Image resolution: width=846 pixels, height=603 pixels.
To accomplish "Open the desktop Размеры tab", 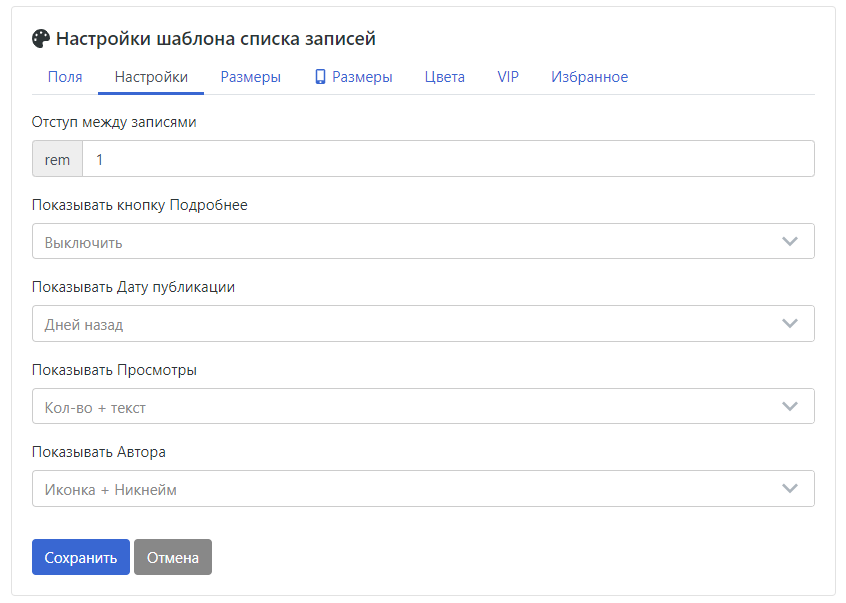I will (250, 77).
